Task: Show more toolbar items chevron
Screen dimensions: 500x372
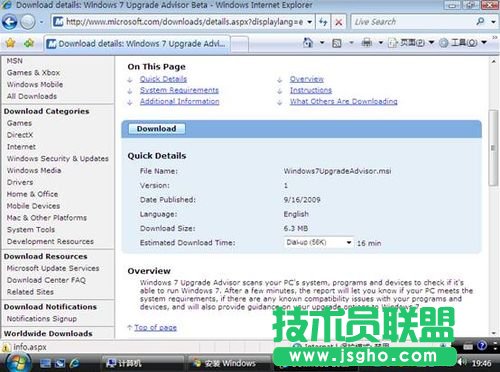Action: 495,37
